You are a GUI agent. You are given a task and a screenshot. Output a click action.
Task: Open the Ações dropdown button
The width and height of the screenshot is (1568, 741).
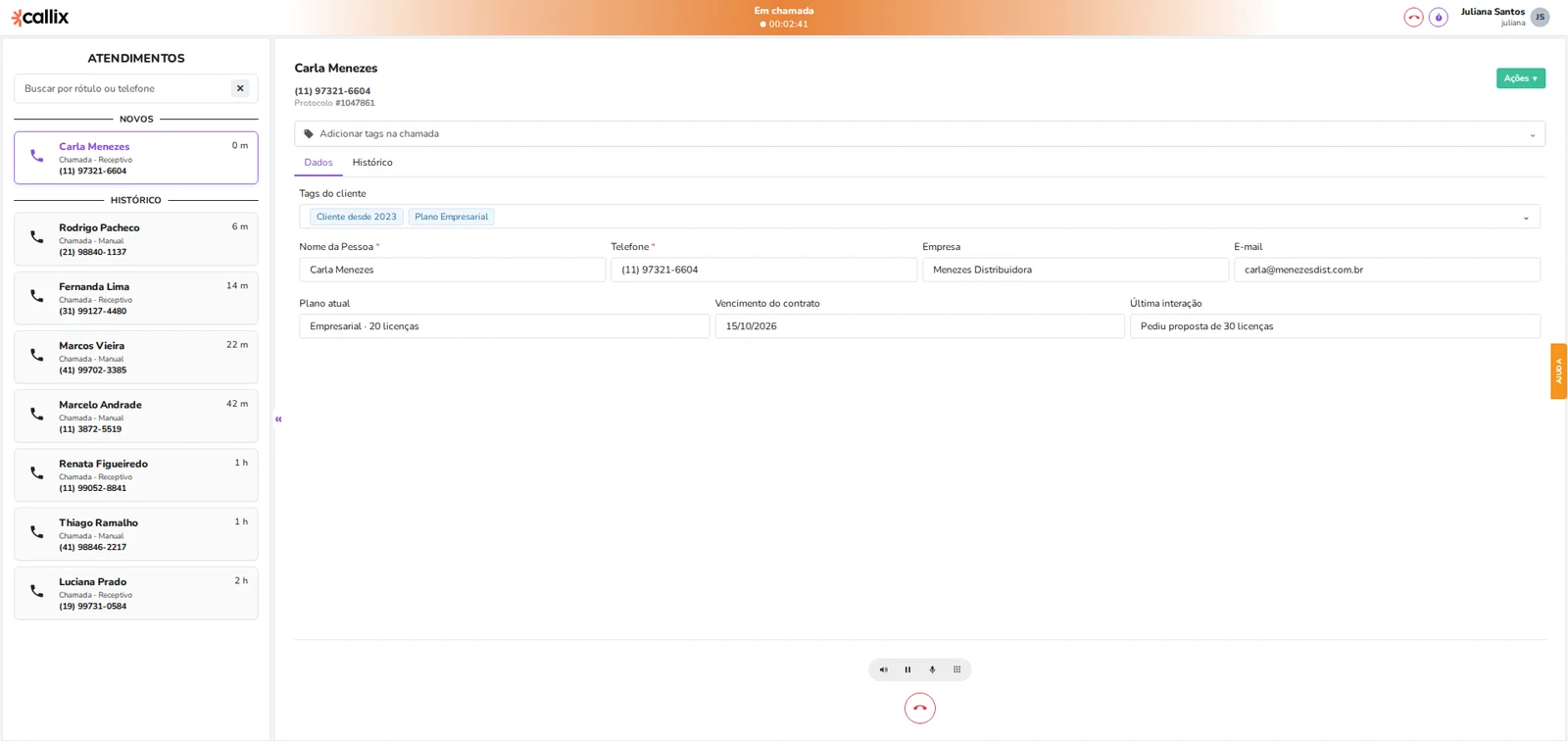click(x=1520, y=78)
